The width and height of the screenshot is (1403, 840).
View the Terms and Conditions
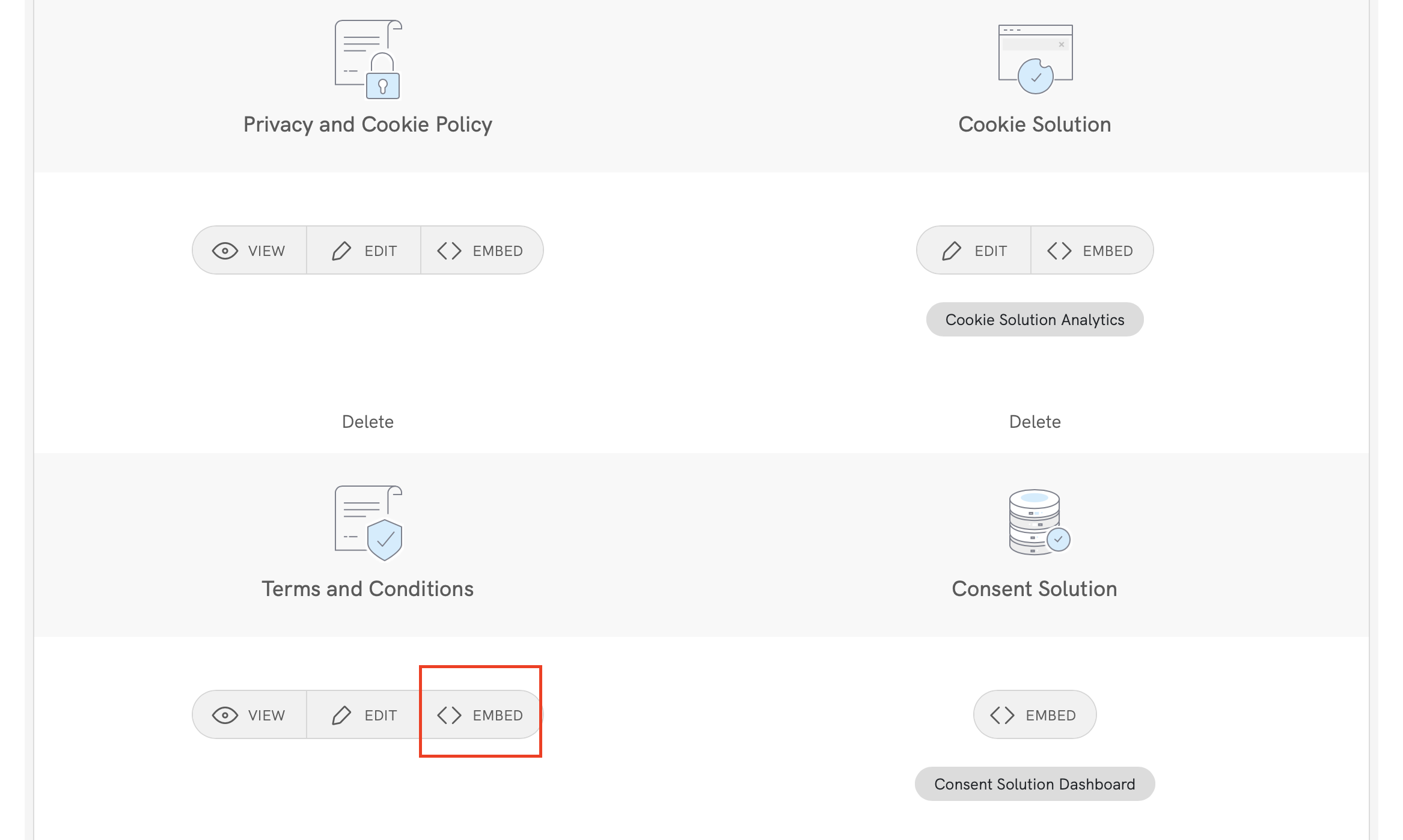point(249,714)
